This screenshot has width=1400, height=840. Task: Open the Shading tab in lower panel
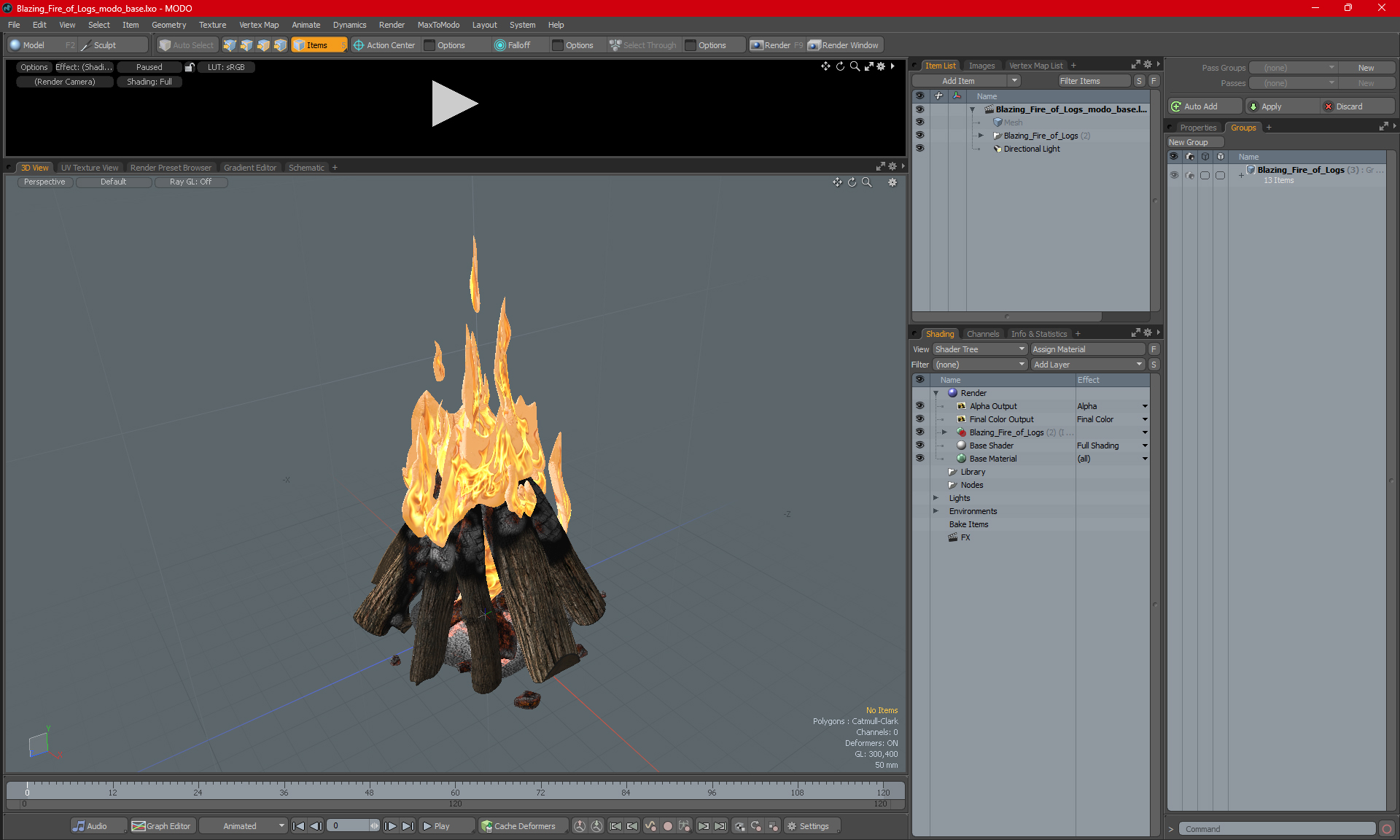click(x=938, y=333)
